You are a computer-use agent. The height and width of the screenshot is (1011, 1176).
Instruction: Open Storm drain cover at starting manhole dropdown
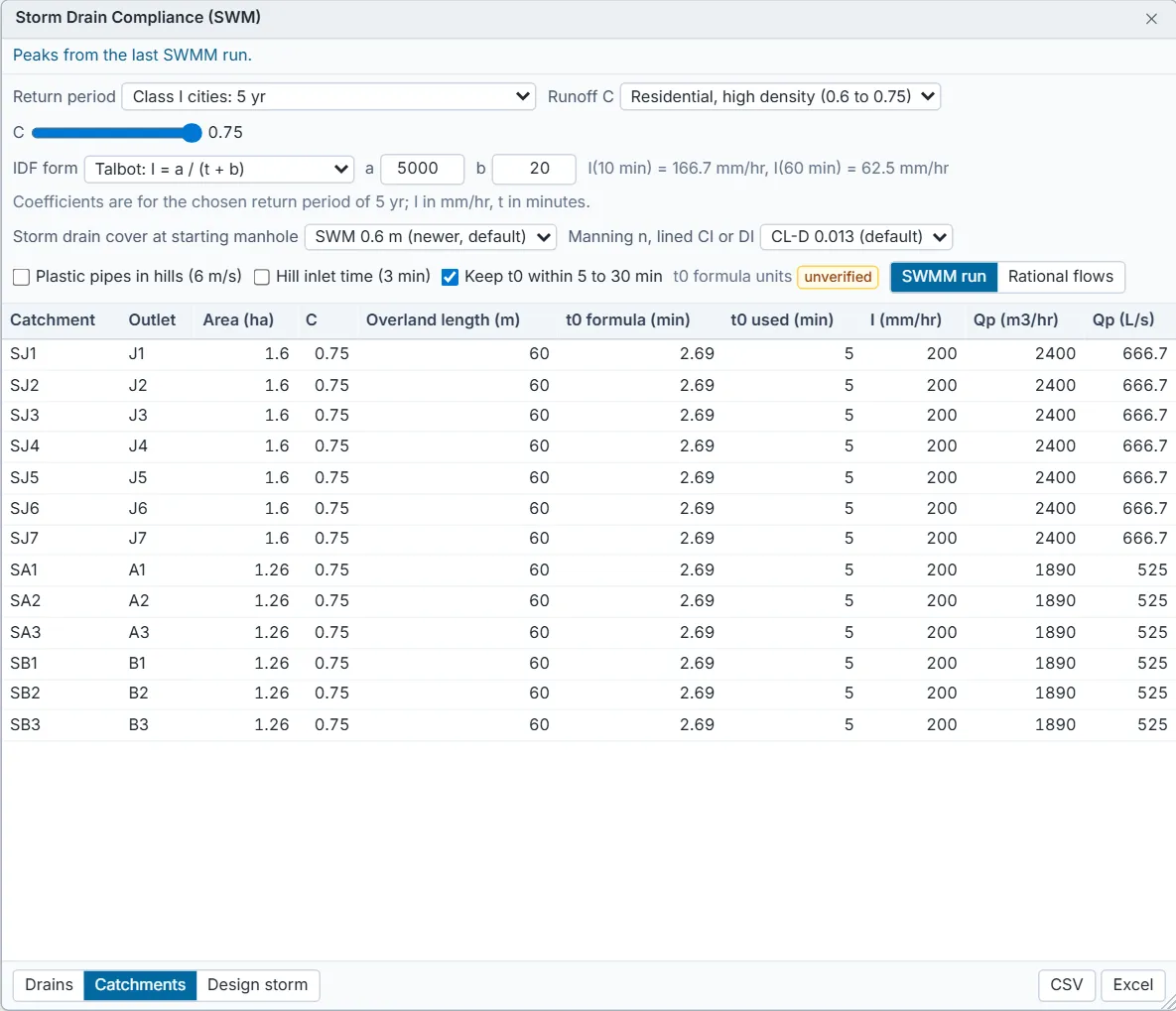pos(431,237)
